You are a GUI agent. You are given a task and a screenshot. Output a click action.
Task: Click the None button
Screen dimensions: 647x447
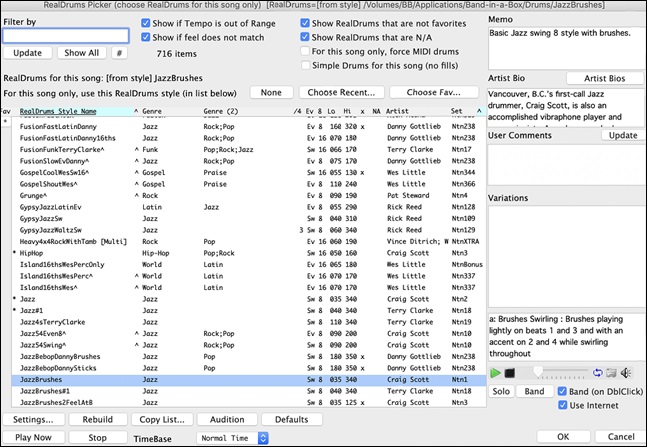[x=271, y=92]
